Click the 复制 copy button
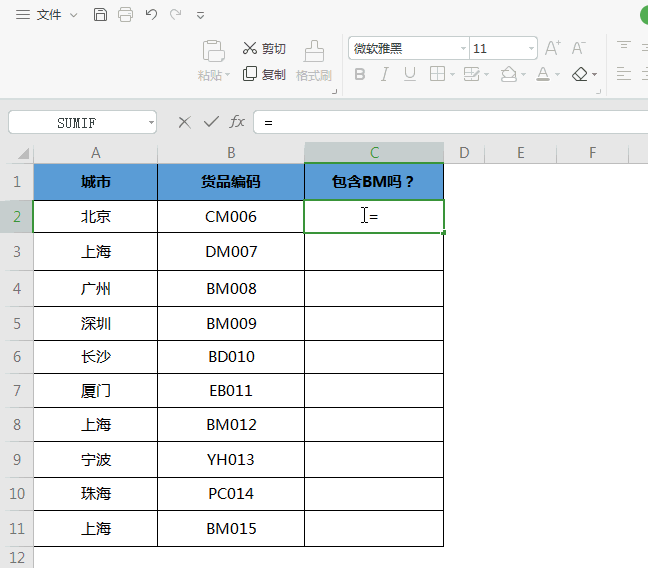The image size is (648, 568). (x=264, y=74)
